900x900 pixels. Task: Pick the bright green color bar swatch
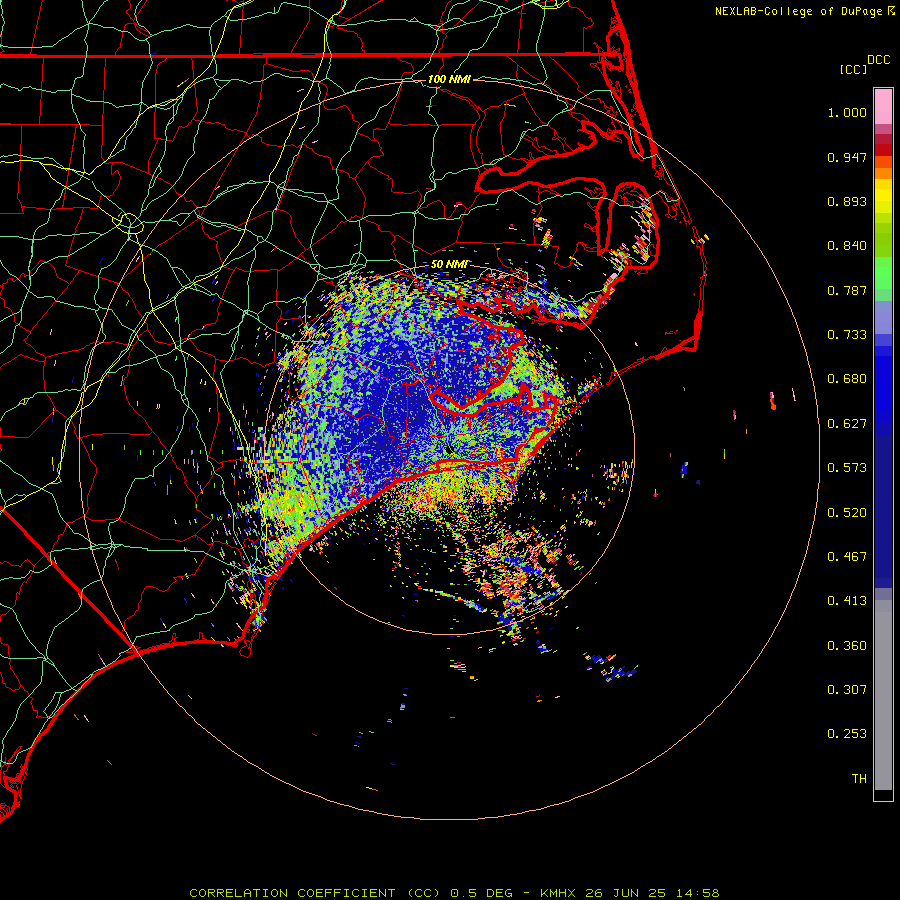click(x=883, y=273)
